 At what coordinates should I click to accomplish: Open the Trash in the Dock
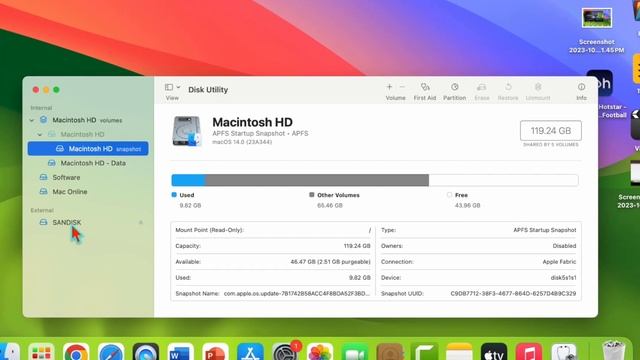(613, 351)
